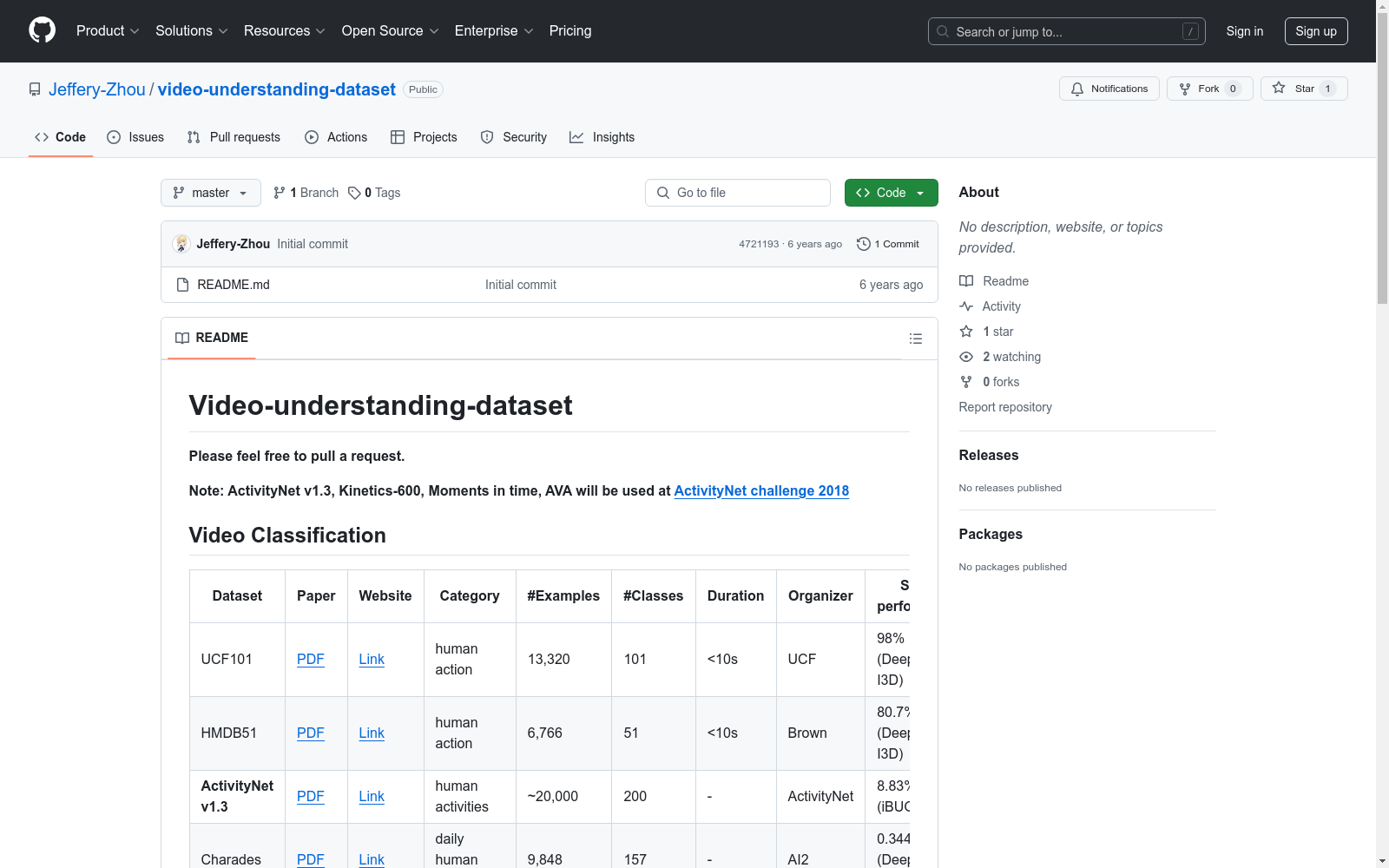This screenshot has width=1389, height=868.
Task: Click the branch icon next to 1 Branch
Action: (280, 193)
